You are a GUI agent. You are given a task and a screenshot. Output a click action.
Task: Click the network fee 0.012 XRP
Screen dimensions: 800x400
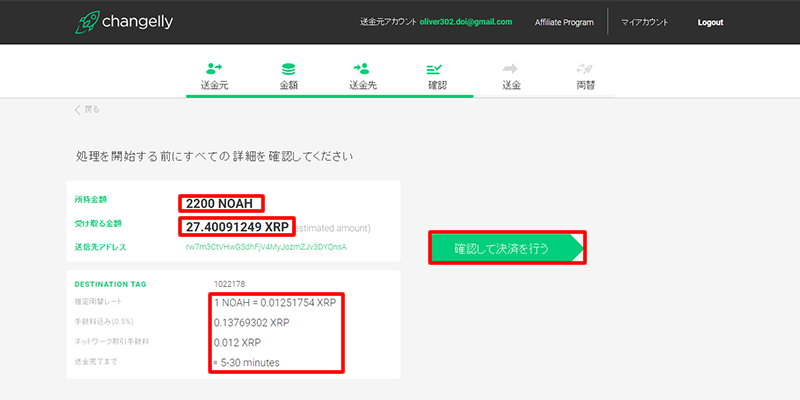pyautogui.click(x=237, y=342)
